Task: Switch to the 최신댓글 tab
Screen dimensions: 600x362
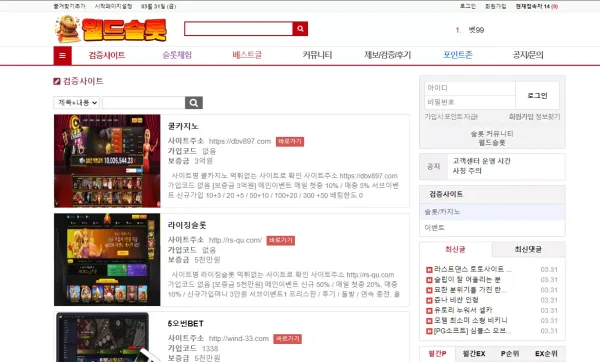Action: [x=528, y=249]
